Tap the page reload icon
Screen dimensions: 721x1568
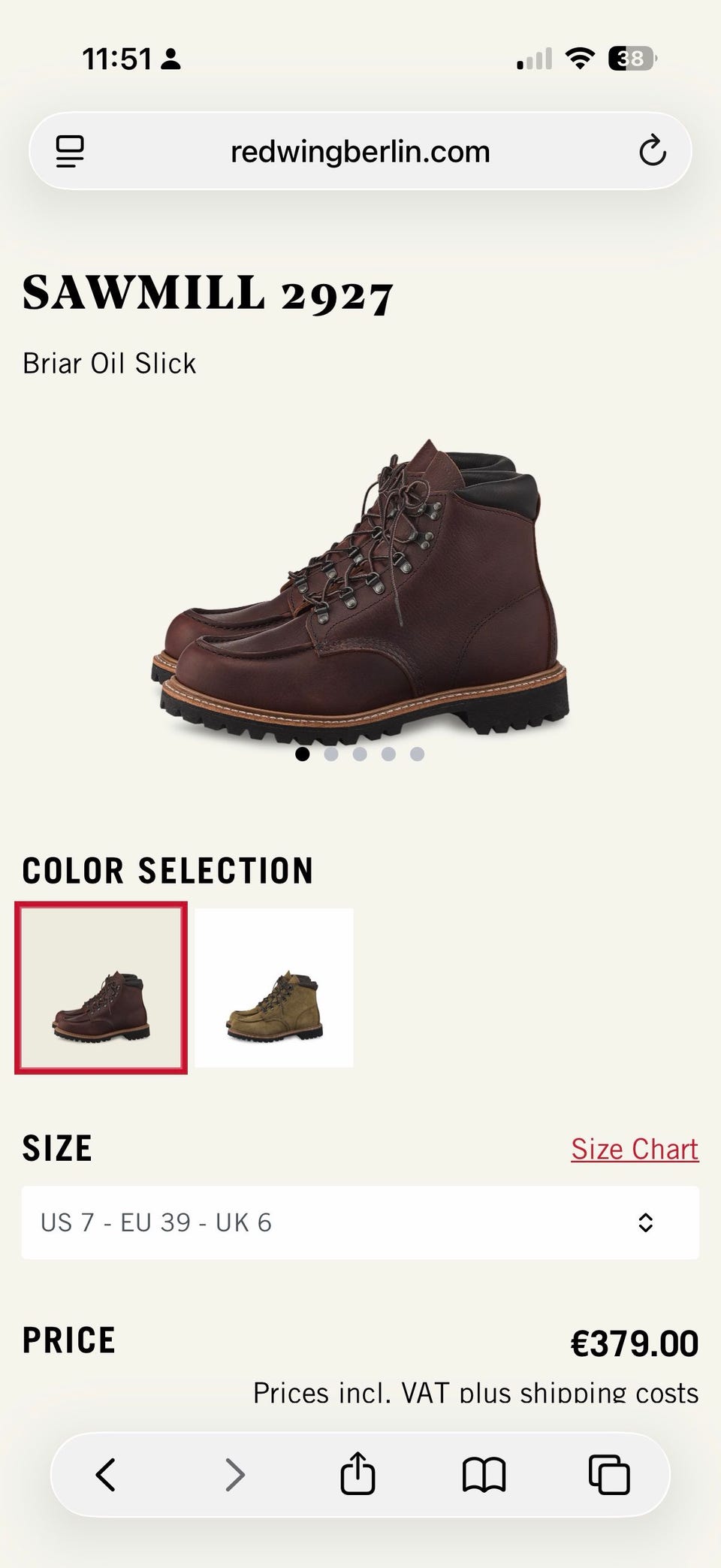(x=652, y=151)
